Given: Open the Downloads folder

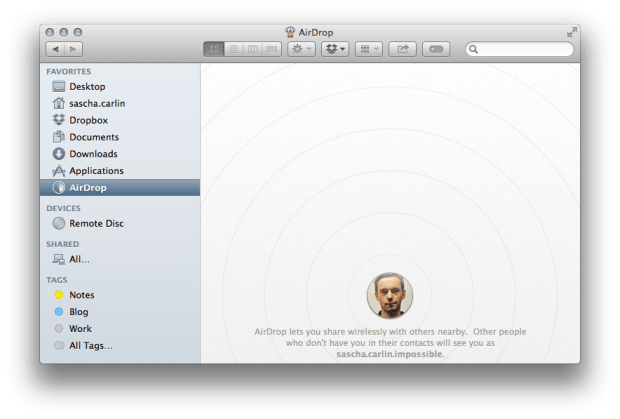Looking at the screenshot, I should (120, 154).
